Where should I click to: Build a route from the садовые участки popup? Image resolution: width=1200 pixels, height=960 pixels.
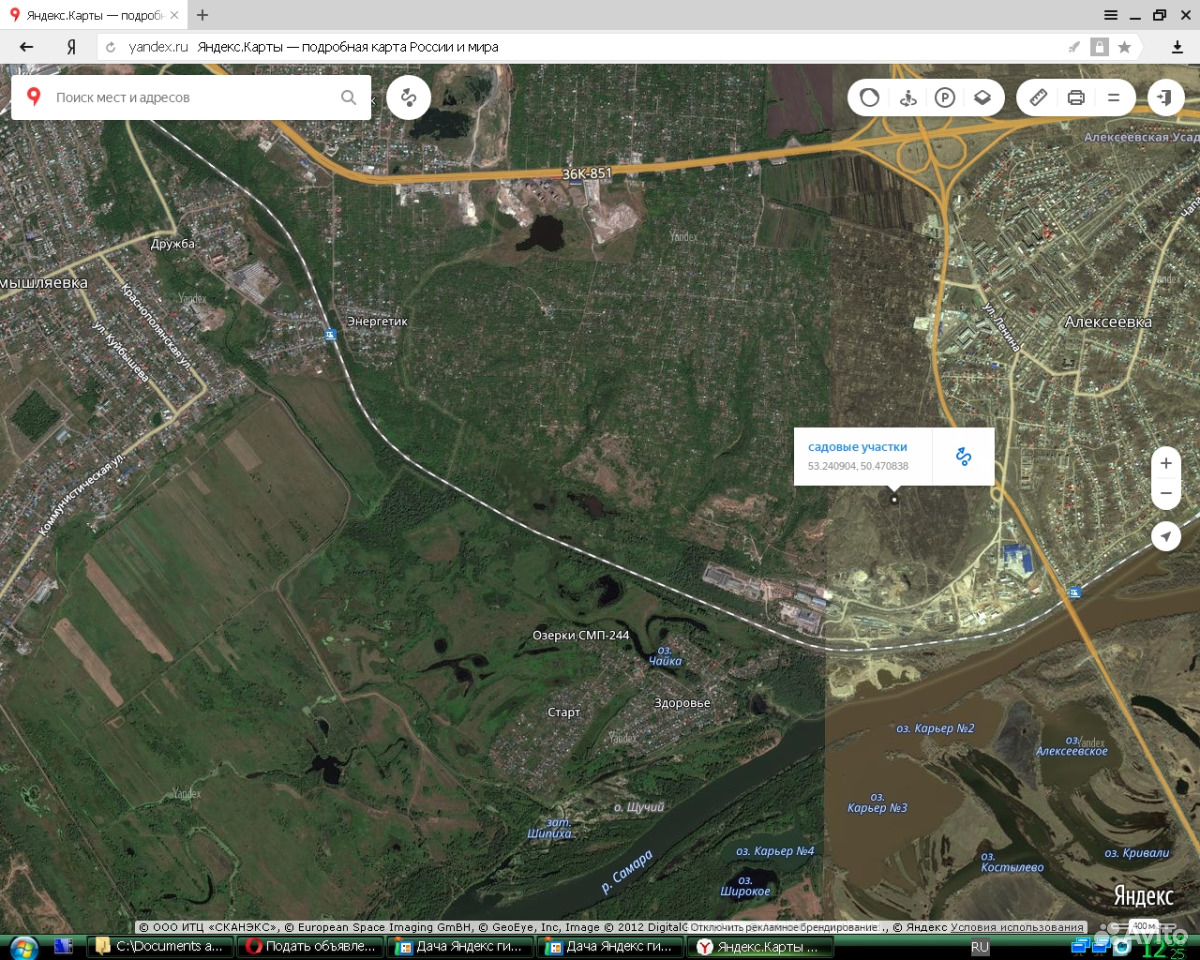point(963,456)
